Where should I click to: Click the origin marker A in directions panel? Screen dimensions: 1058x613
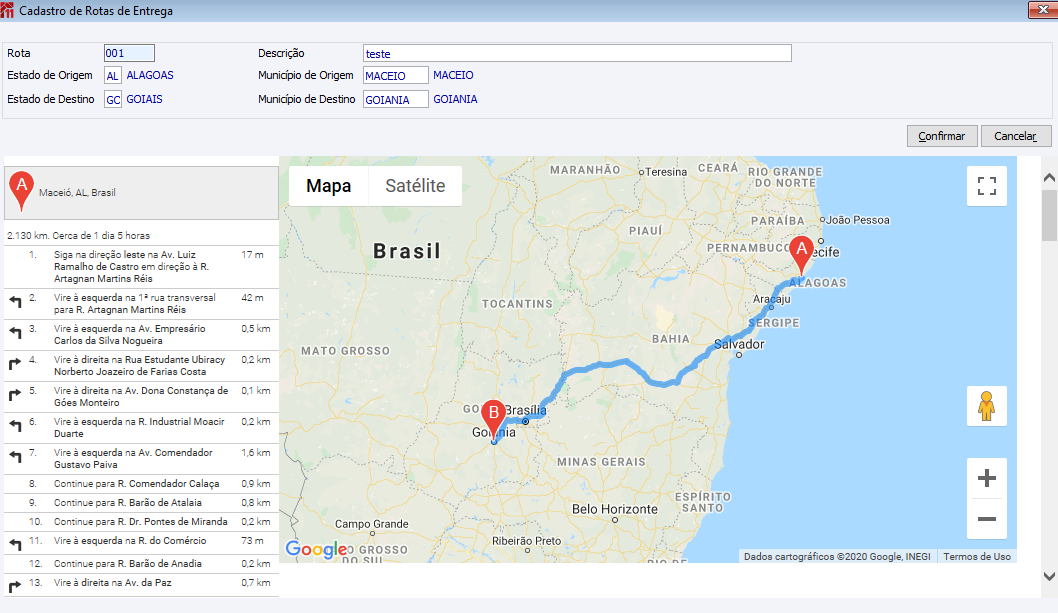pyautogui.click(x=22, y=190)
